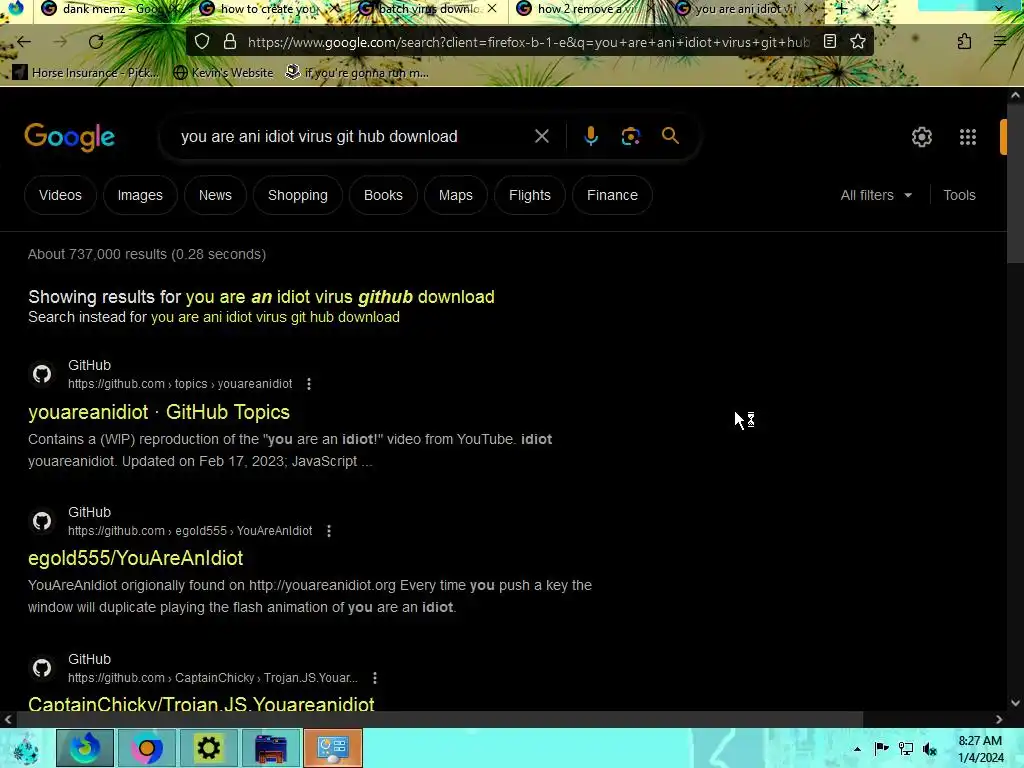
Task: Click the Firefox icon in the taskbar
Action: [85, 748]
